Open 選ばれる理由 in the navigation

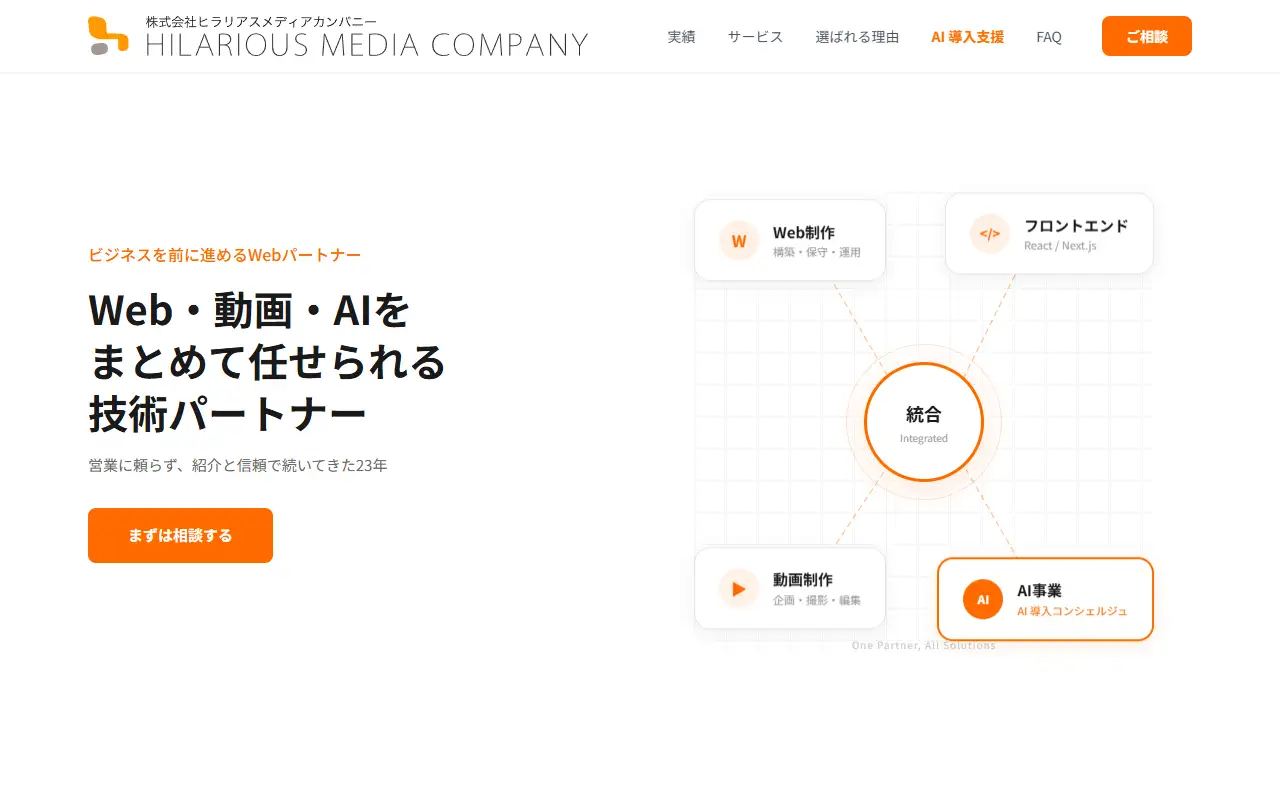coord(857,37)
